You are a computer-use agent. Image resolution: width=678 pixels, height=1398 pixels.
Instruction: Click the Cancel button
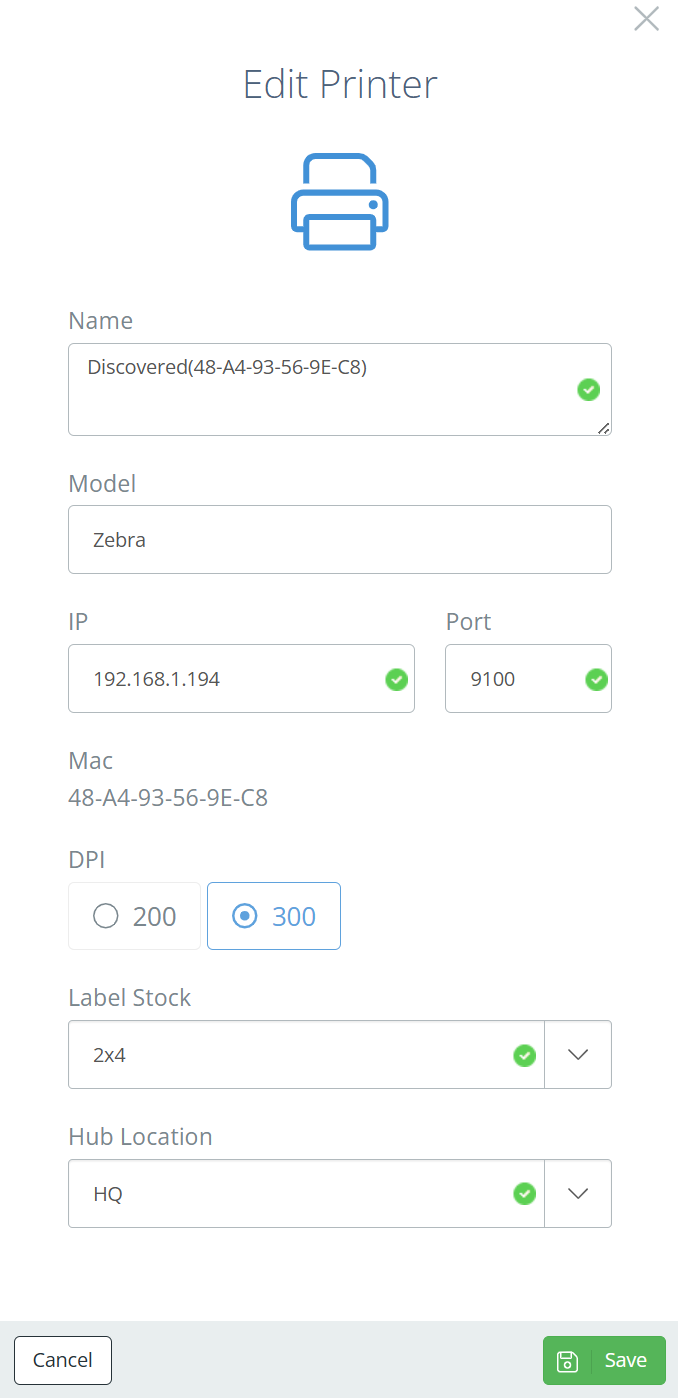click(62, 1360)
